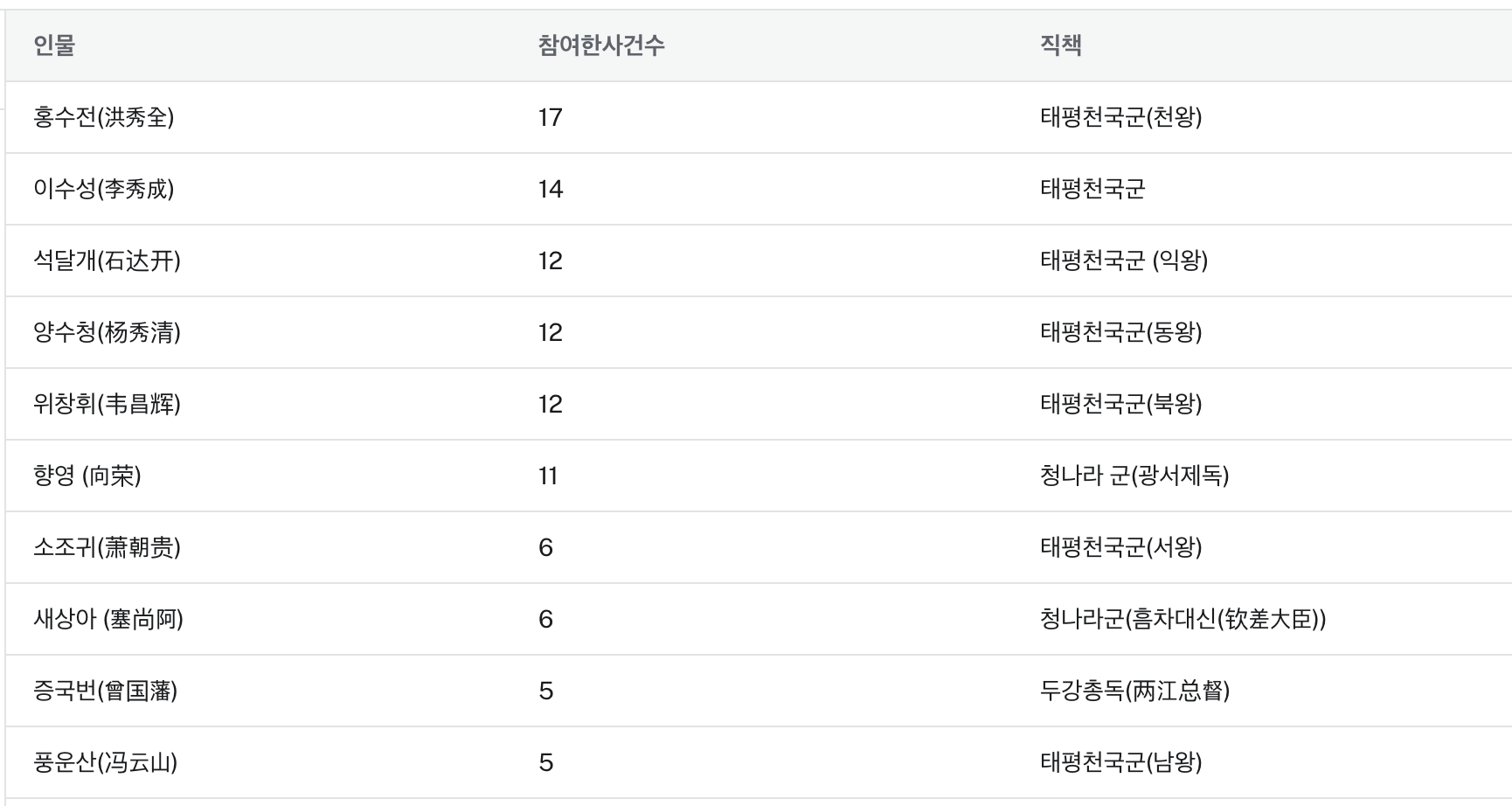Click the 향영 (向荣) name cell
This screenshot has width=1512, height=806.
pos(87,476)
